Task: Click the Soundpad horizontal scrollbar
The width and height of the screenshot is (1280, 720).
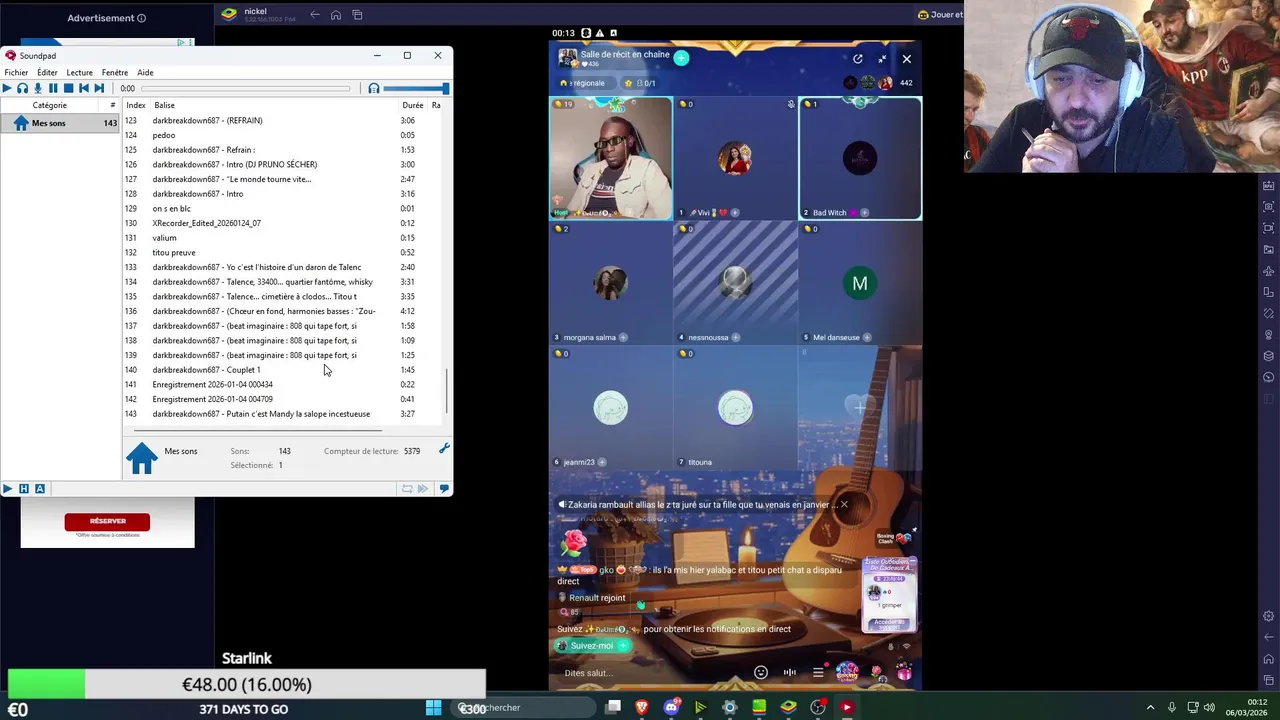Action: point(257,430)
